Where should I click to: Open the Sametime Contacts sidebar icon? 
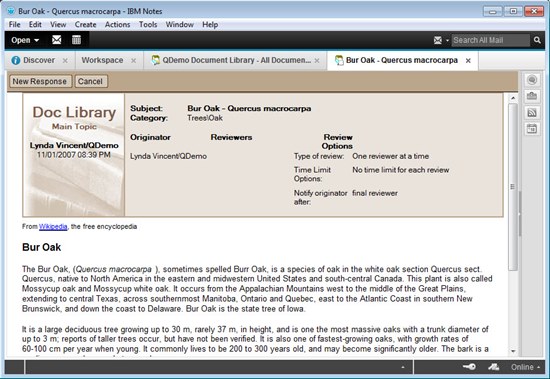coord(532,80)
